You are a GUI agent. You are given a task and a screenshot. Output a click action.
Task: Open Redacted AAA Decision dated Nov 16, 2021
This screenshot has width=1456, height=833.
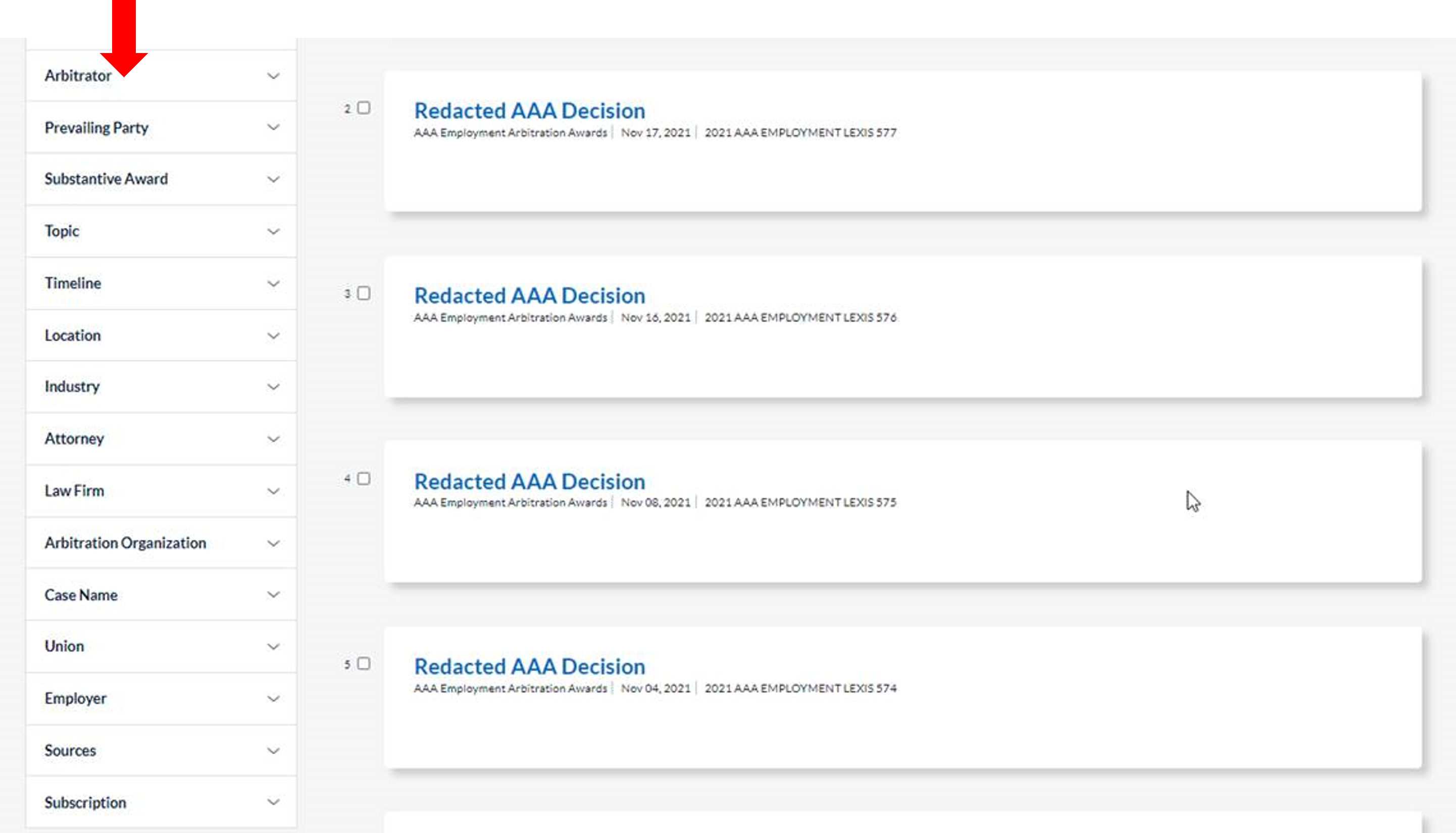(530, 296)
